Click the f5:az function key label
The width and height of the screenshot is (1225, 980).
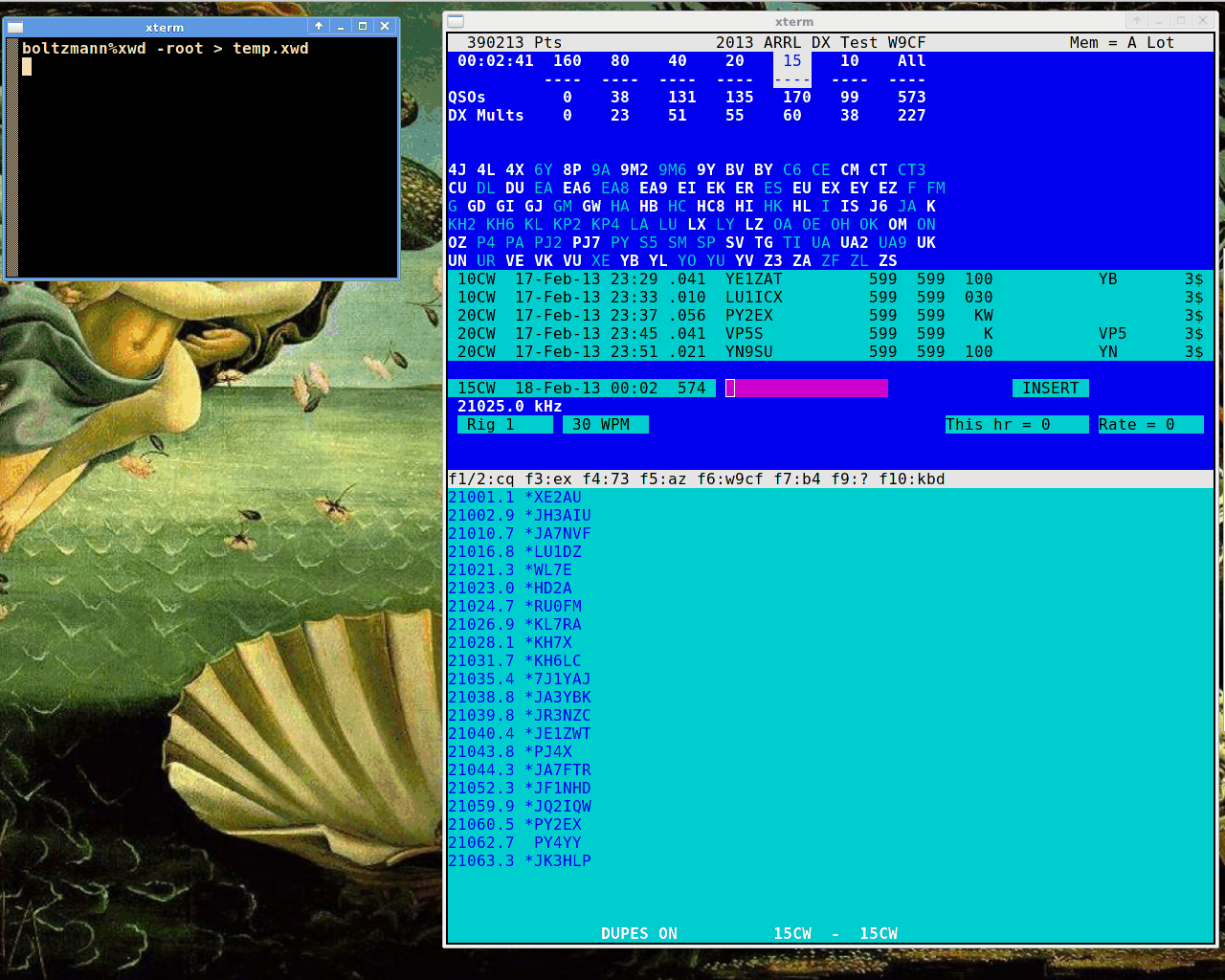[x=663, y=479]
